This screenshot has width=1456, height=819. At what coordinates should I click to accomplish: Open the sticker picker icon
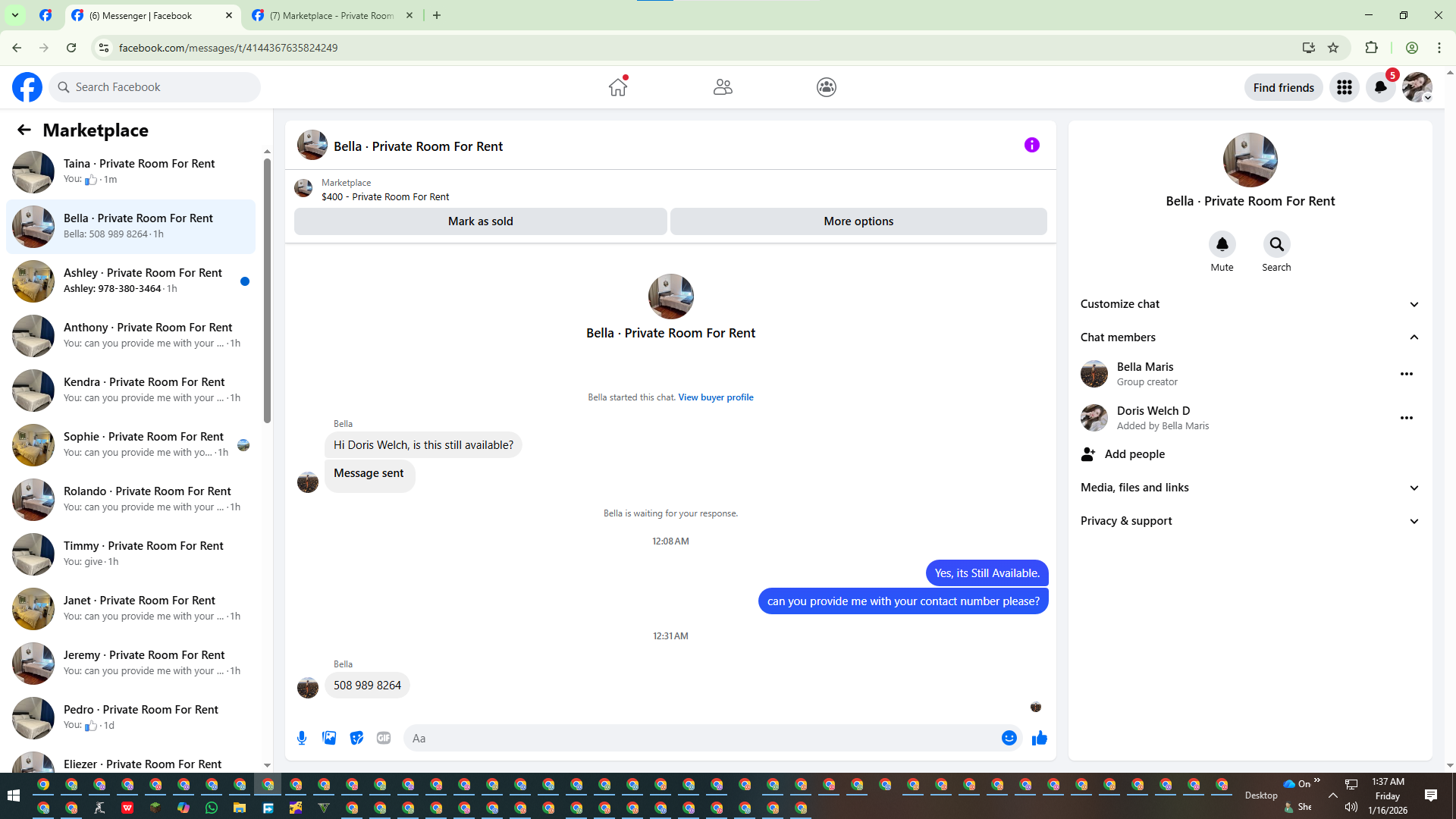point(356,738)
